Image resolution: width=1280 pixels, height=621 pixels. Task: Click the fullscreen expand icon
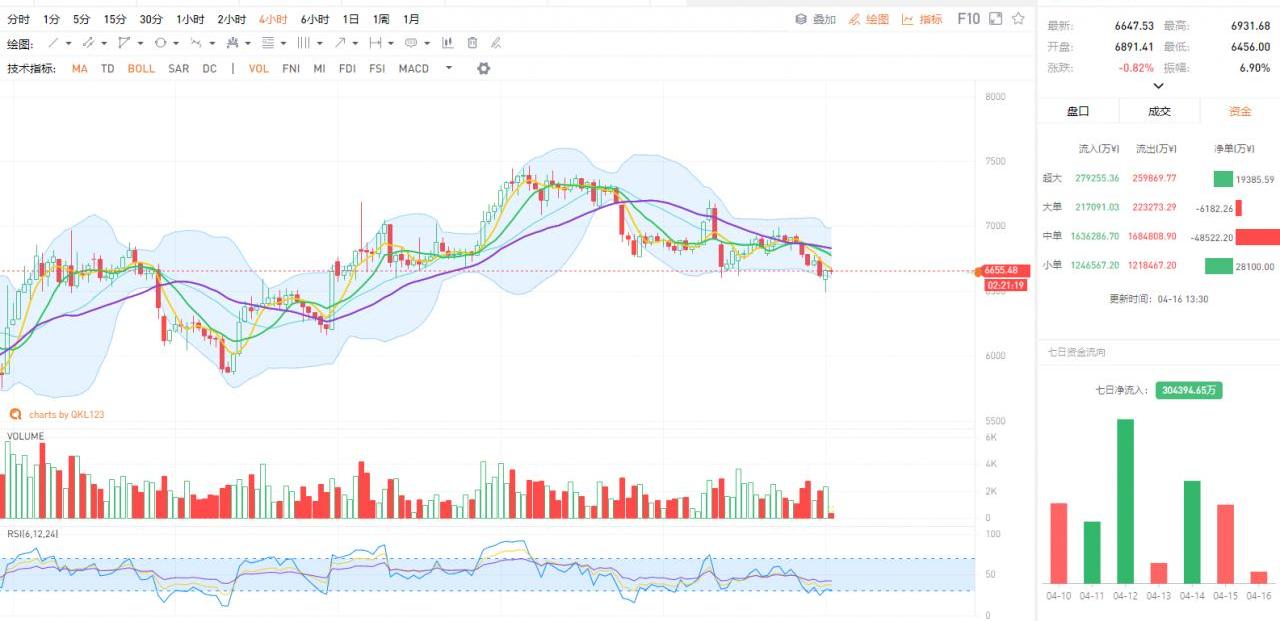tap(996, 19)
